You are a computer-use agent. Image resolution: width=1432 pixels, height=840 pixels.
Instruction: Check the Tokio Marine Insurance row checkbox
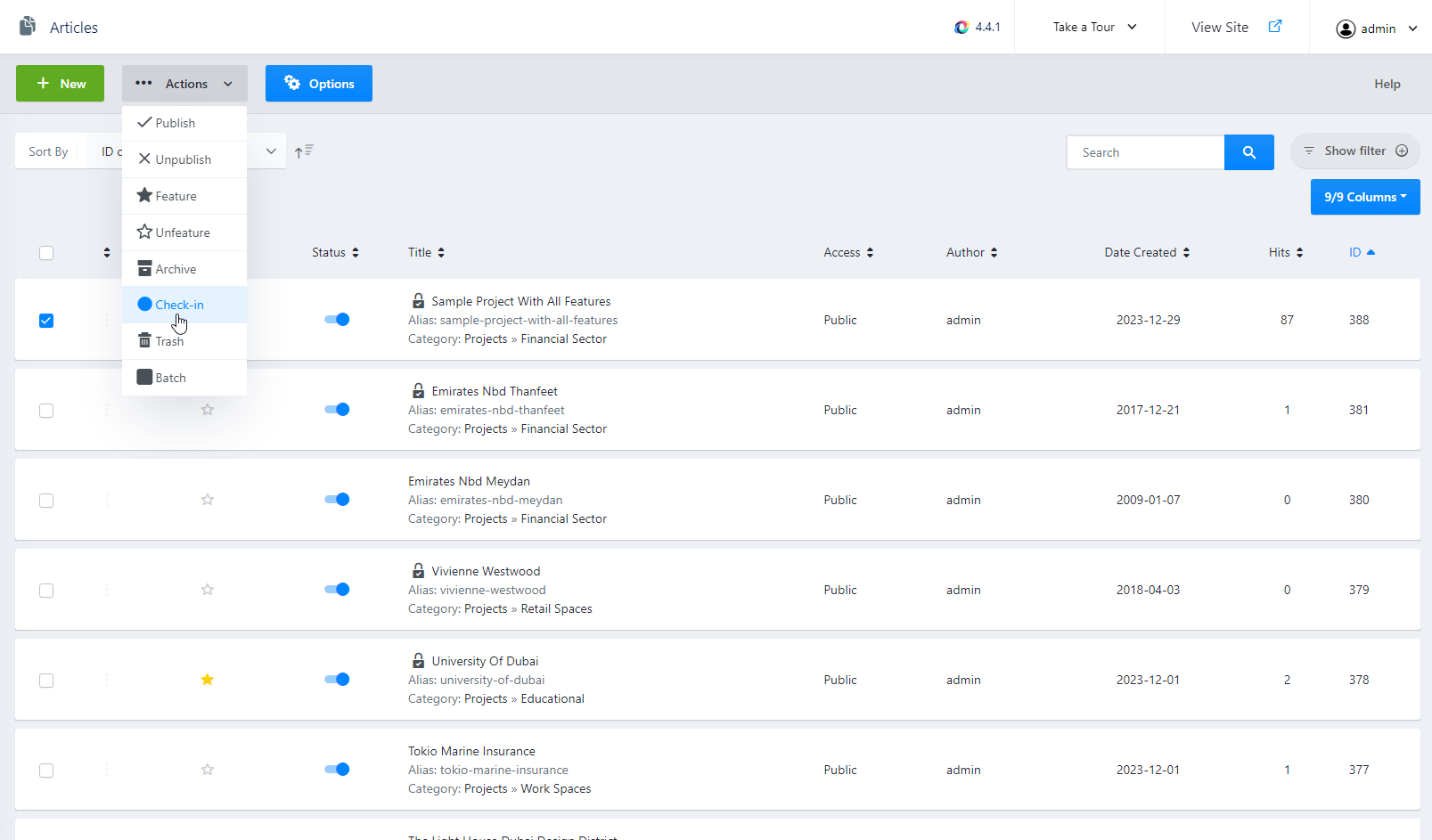[x=46, y=771]
